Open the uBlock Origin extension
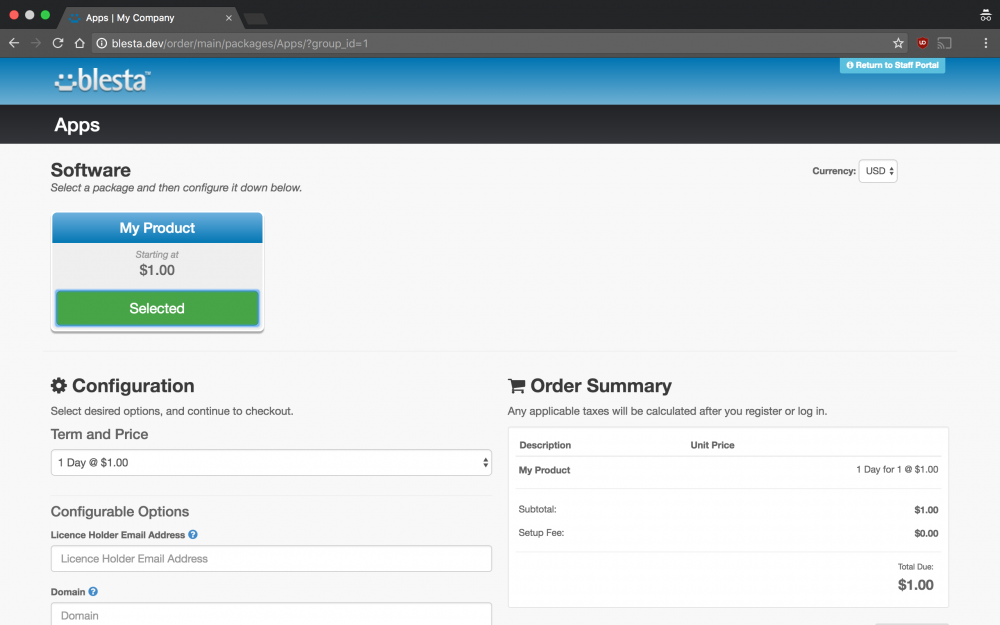This screenshot has height=625, width=1000. point(922,43)
